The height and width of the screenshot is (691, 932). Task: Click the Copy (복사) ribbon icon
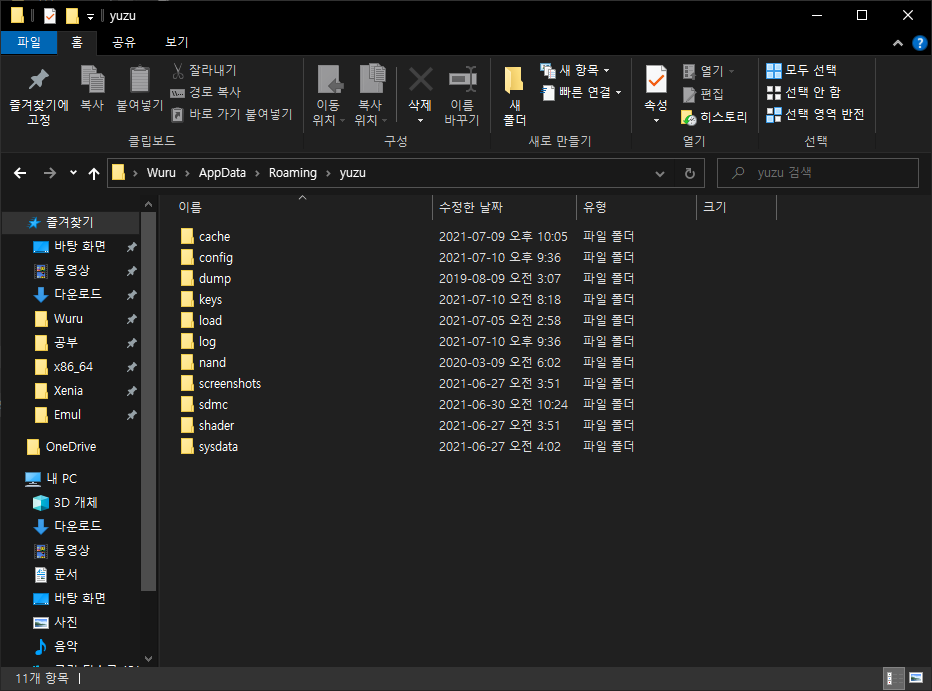coord(92,80)
